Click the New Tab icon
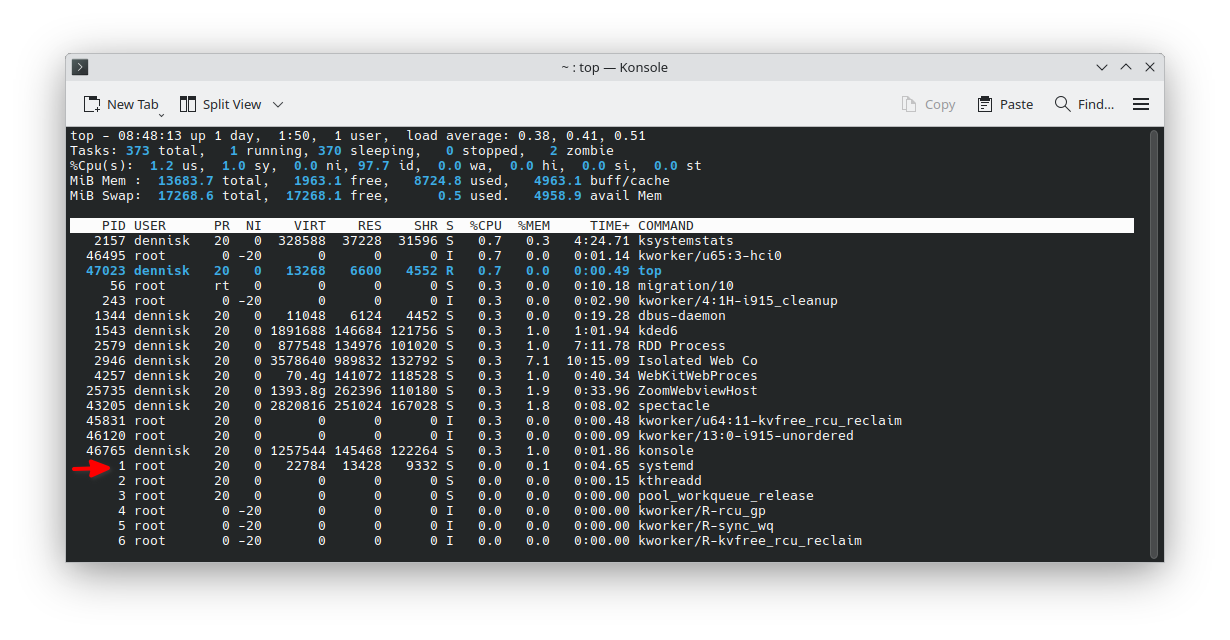1230x640 pixels. pos(92,104)
